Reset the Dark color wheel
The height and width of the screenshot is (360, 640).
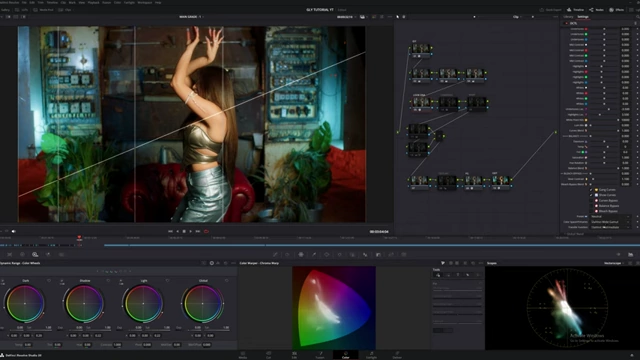(49, 280)
